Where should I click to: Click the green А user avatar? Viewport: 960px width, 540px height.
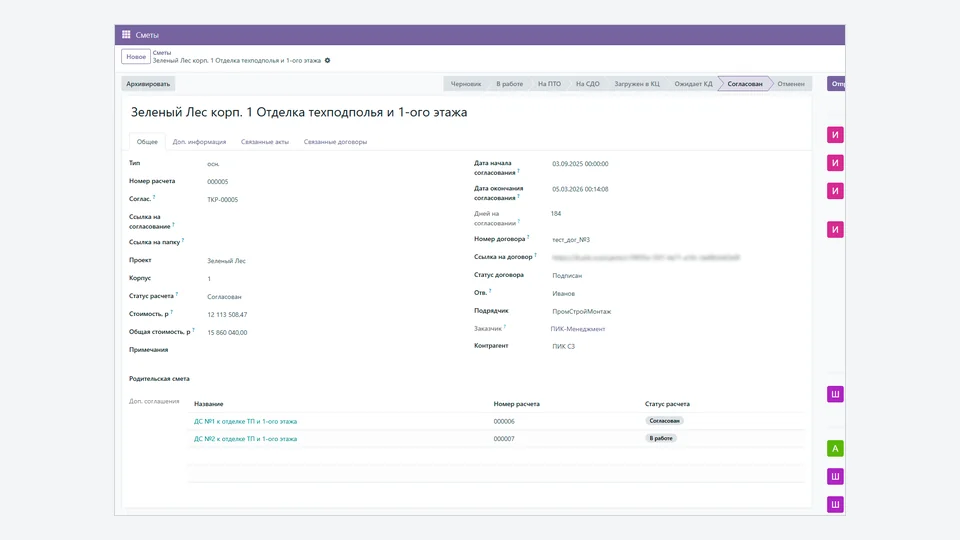(835, 448)
